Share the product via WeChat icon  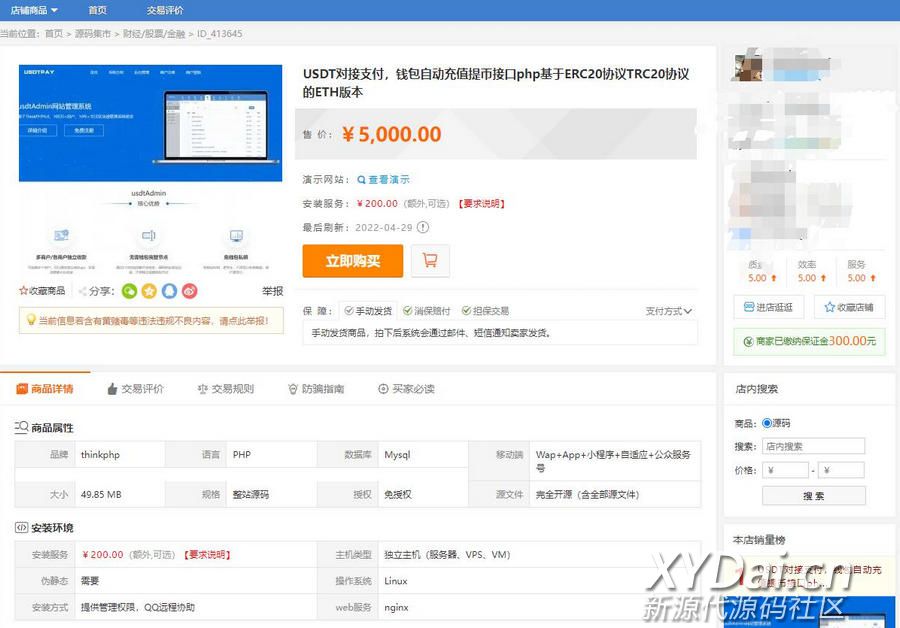click(x=129, y=291)
